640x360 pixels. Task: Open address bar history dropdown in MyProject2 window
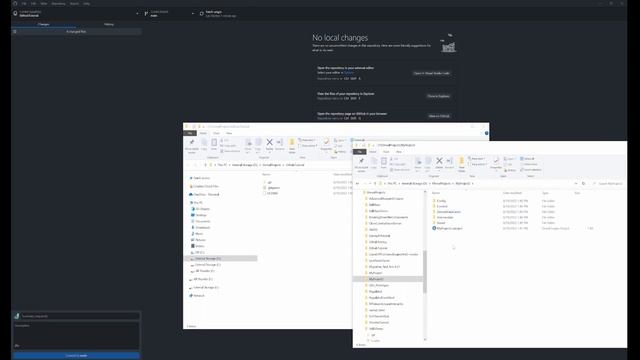coord(576,184)
